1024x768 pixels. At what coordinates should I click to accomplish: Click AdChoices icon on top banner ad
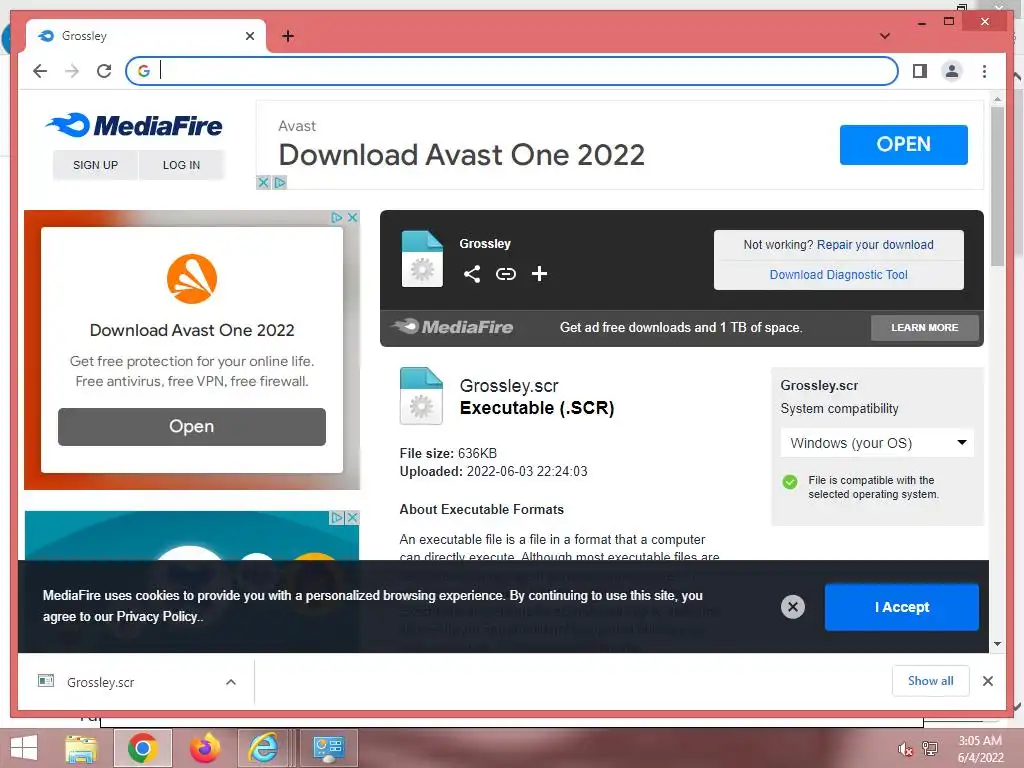coord(280,183)
